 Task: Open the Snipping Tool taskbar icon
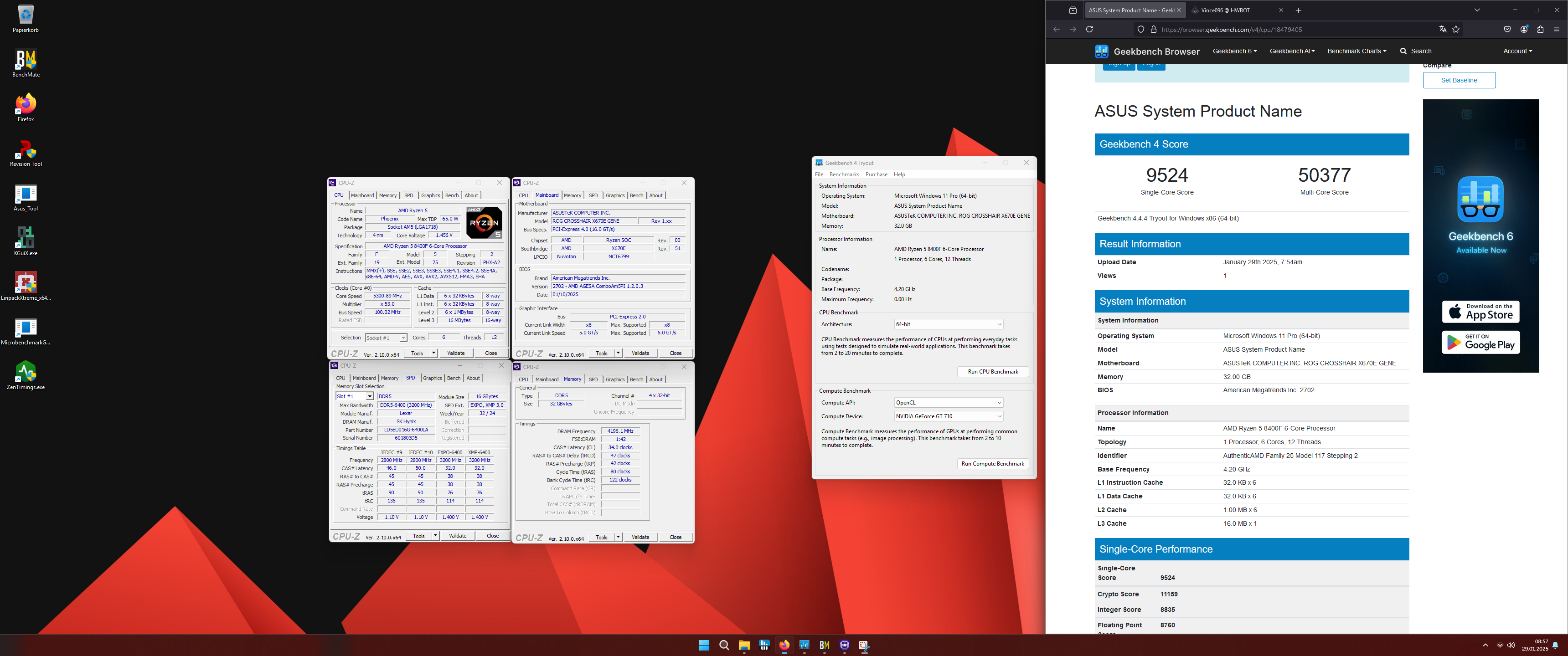tap(864, 645)
